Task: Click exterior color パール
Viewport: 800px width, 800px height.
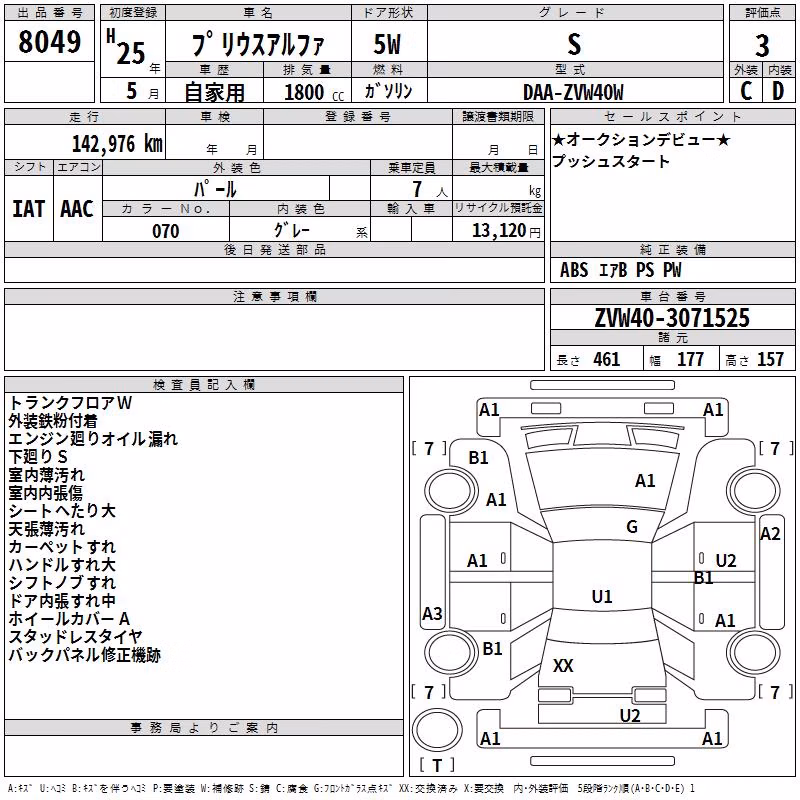Action: [215, 189]
